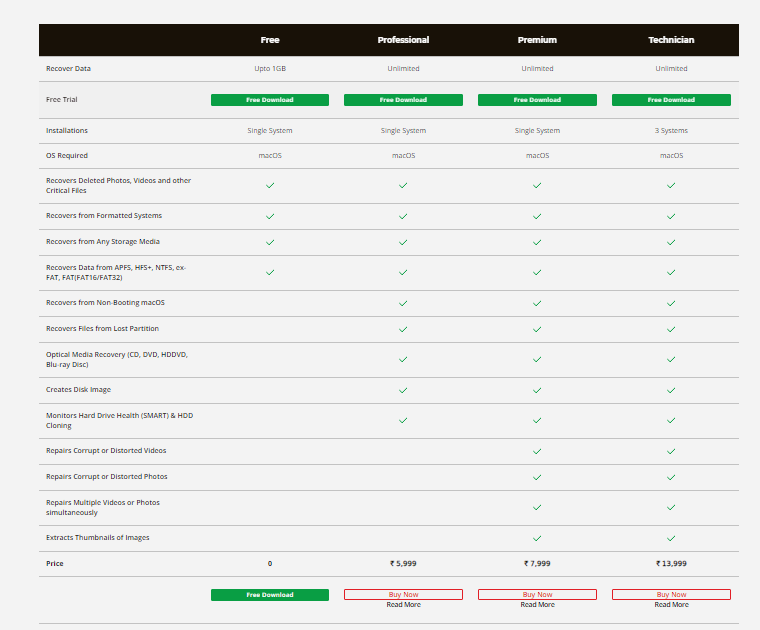
Task: Click the Premium checkmark for Repairs Corrupt or Distorted Videos
Action: tap(537, 452)
